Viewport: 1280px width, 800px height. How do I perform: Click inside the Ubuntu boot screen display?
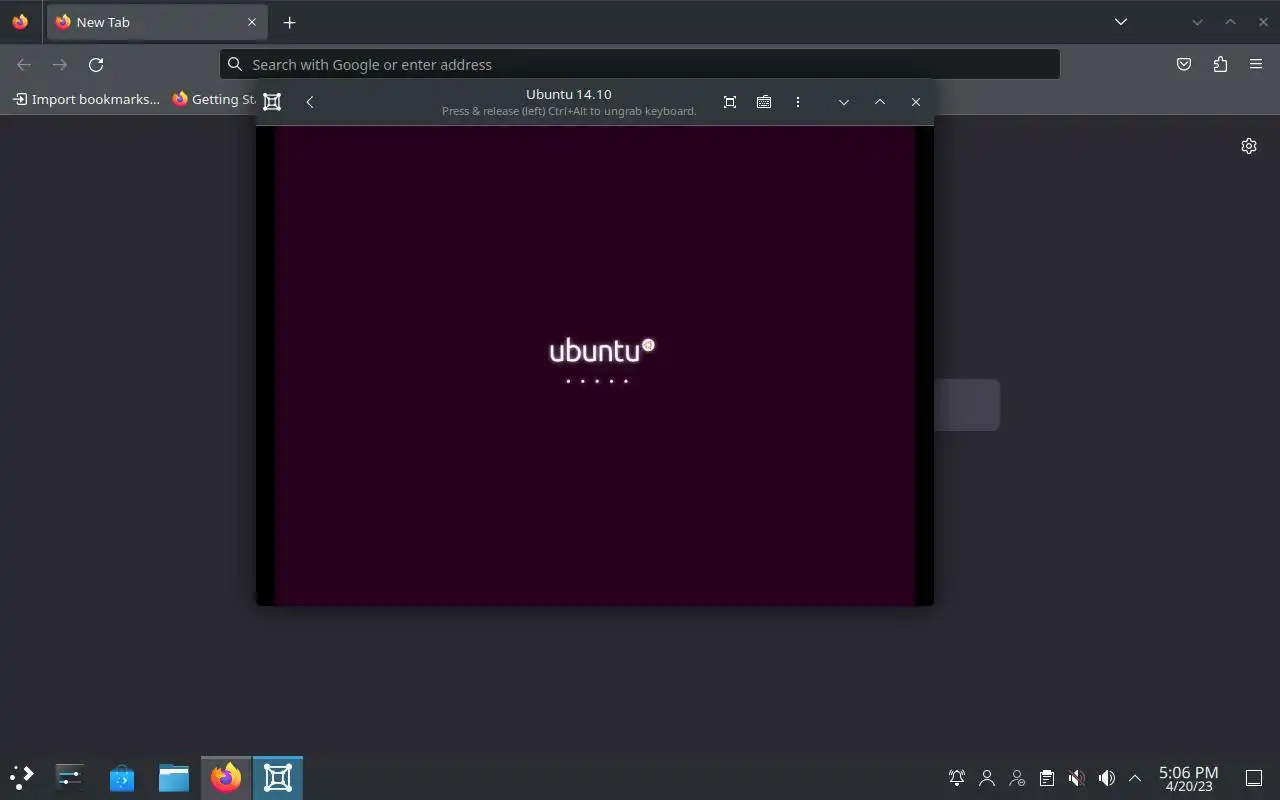(595, 365)
